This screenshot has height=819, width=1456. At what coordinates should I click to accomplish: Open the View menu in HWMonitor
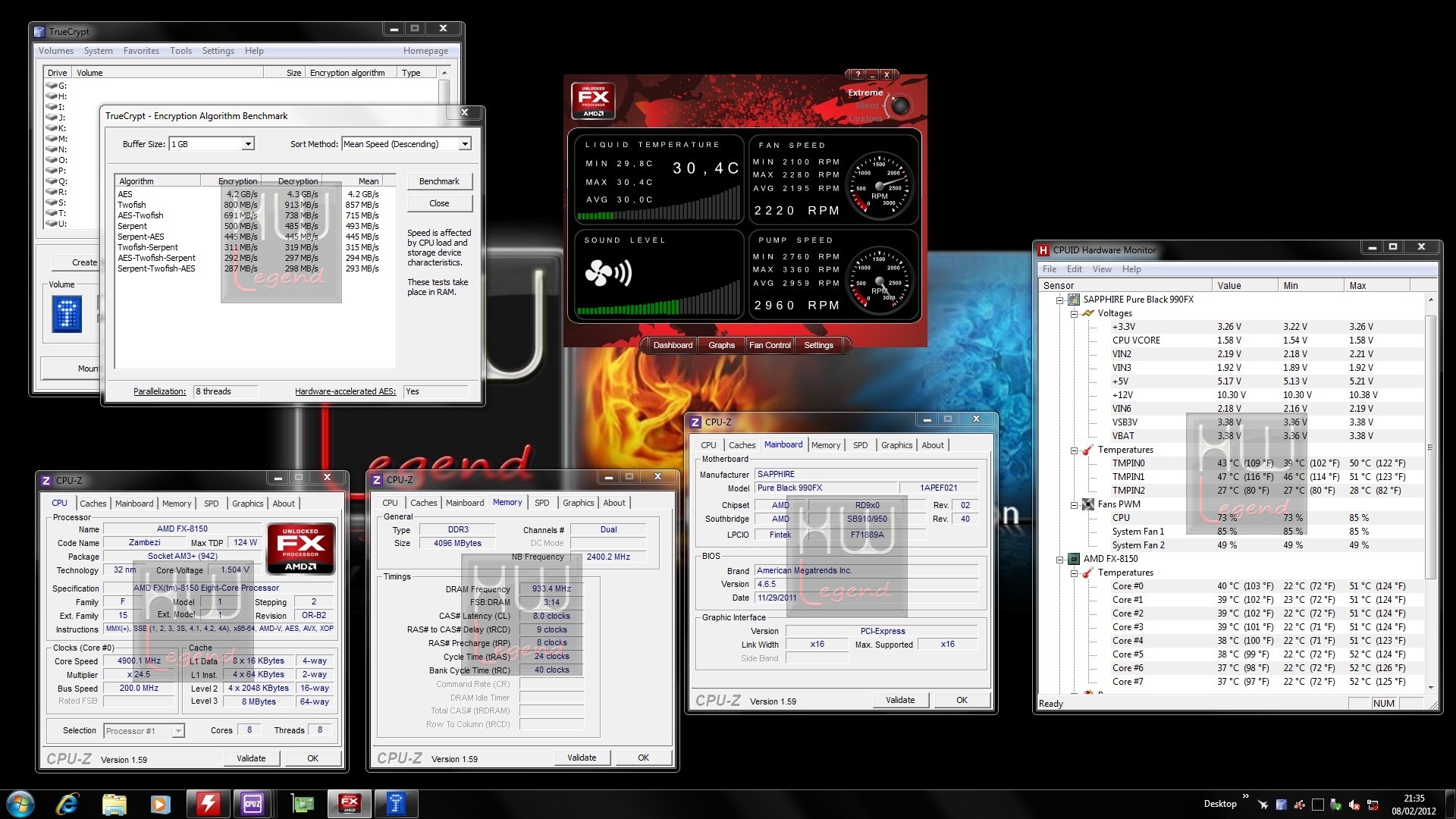tap(1102, 269)
